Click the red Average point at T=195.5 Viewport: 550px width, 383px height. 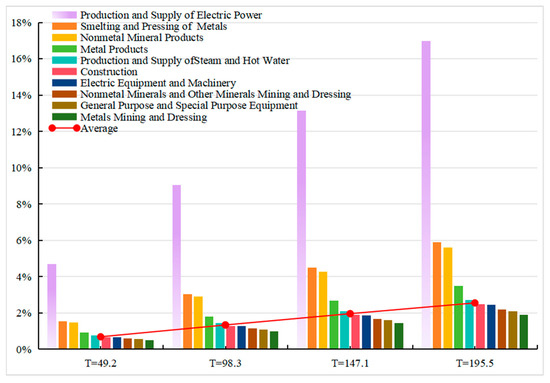(x=475, y=303)
